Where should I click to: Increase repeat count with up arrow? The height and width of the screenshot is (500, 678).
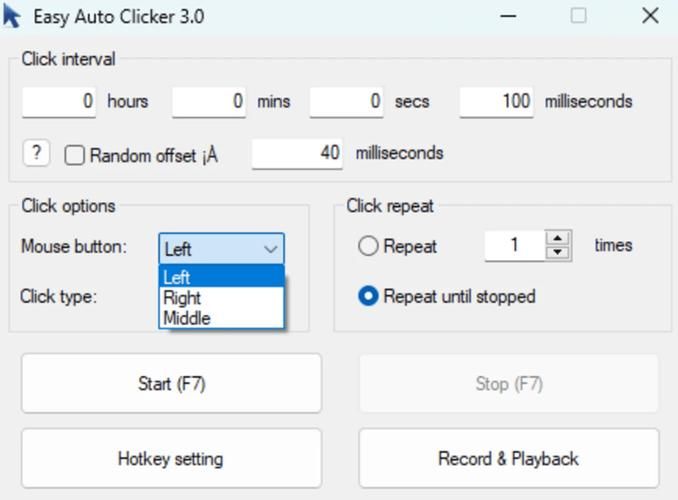tap(558, 238)
